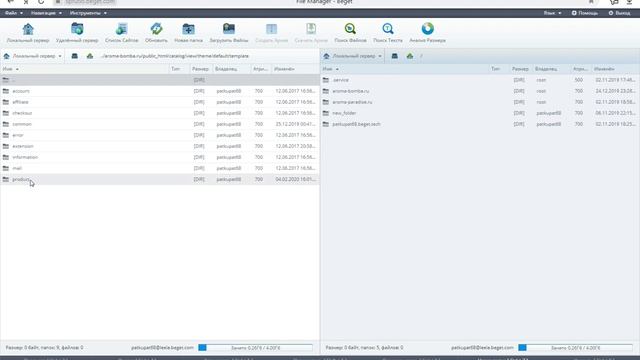
Task: Click the Создать Архив toolbar icon
Action: (271, 33)
